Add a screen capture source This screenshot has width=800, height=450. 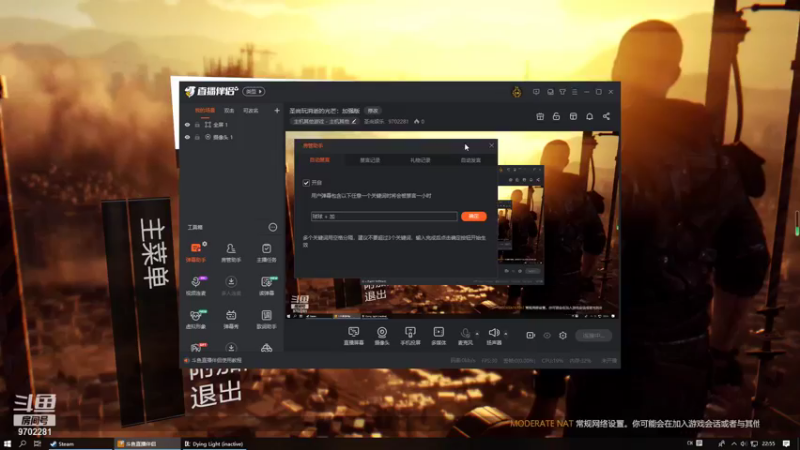click(x=354, y=336)
